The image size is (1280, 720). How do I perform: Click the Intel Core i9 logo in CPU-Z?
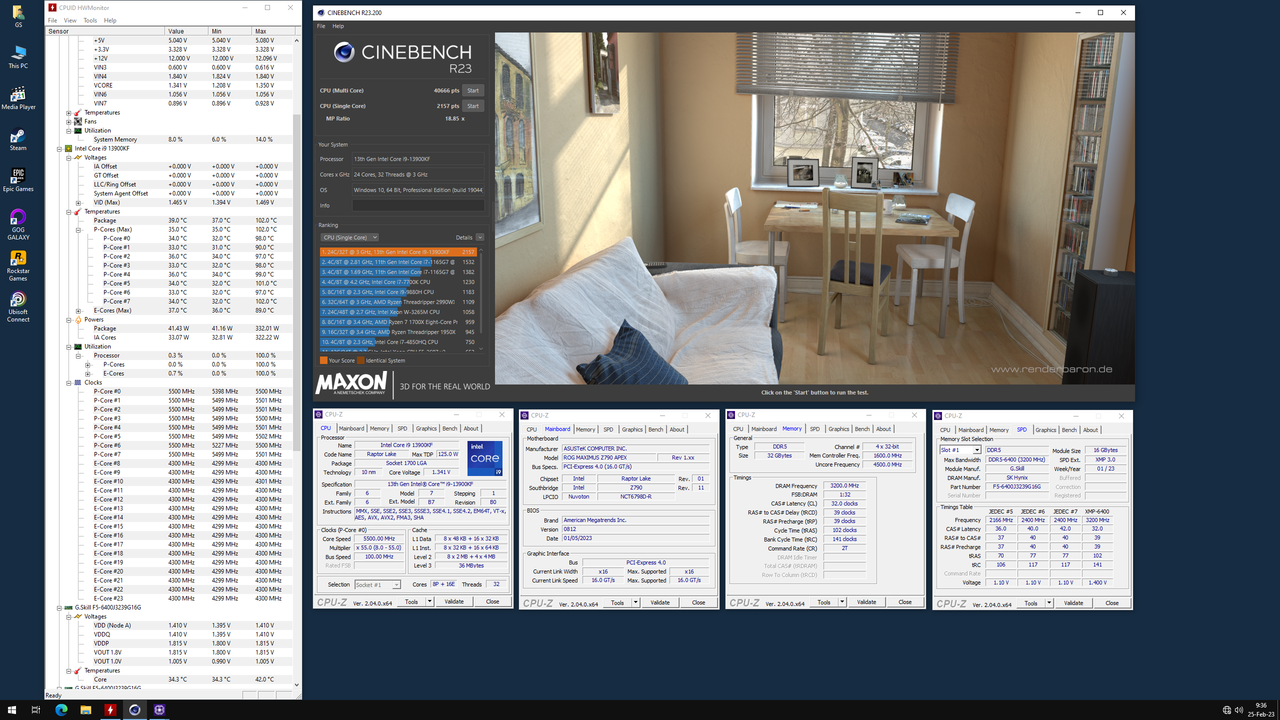pos(485,458)
